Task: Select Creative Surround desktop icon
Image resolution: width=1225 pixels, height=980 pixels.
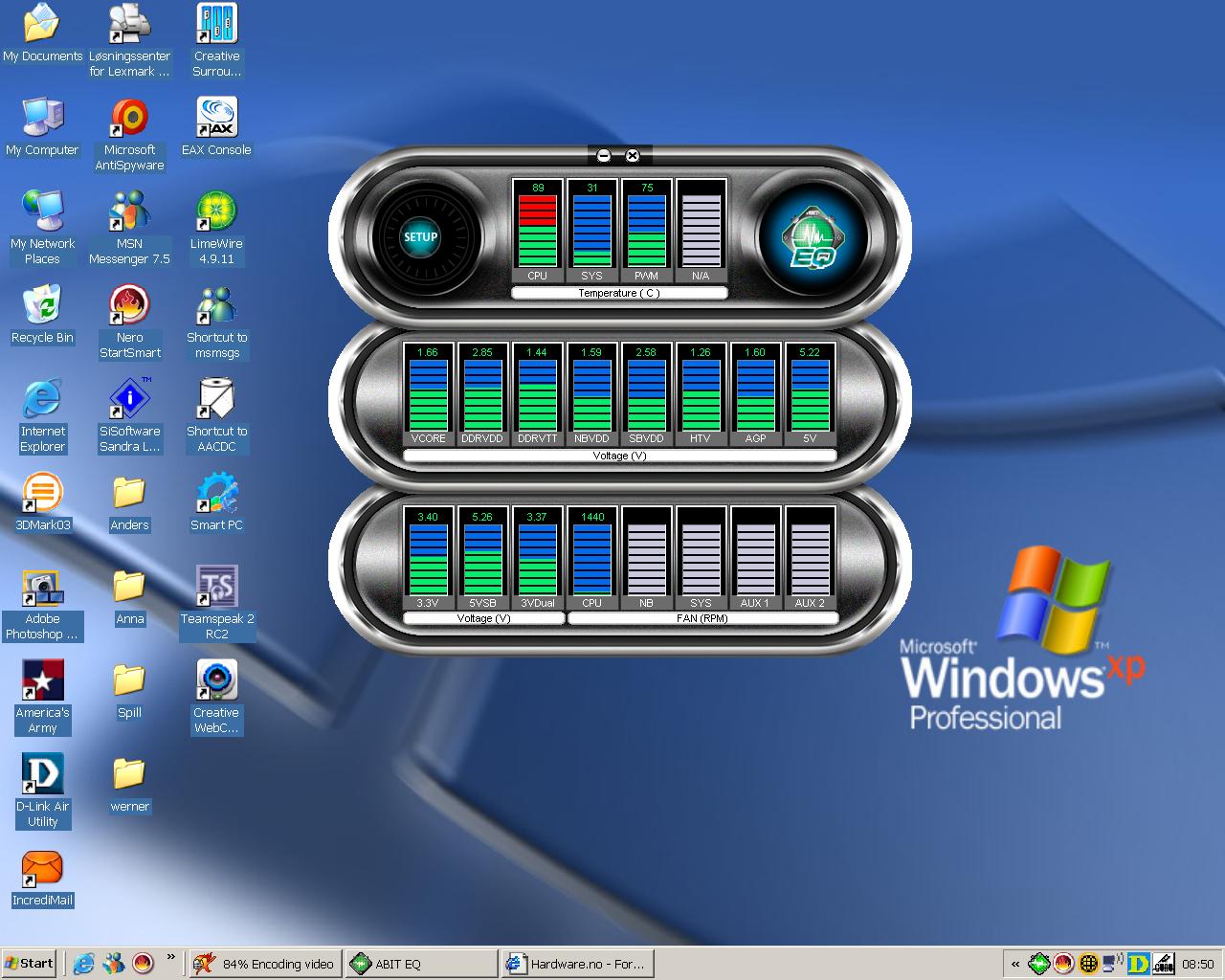Action: click(217, 40)
